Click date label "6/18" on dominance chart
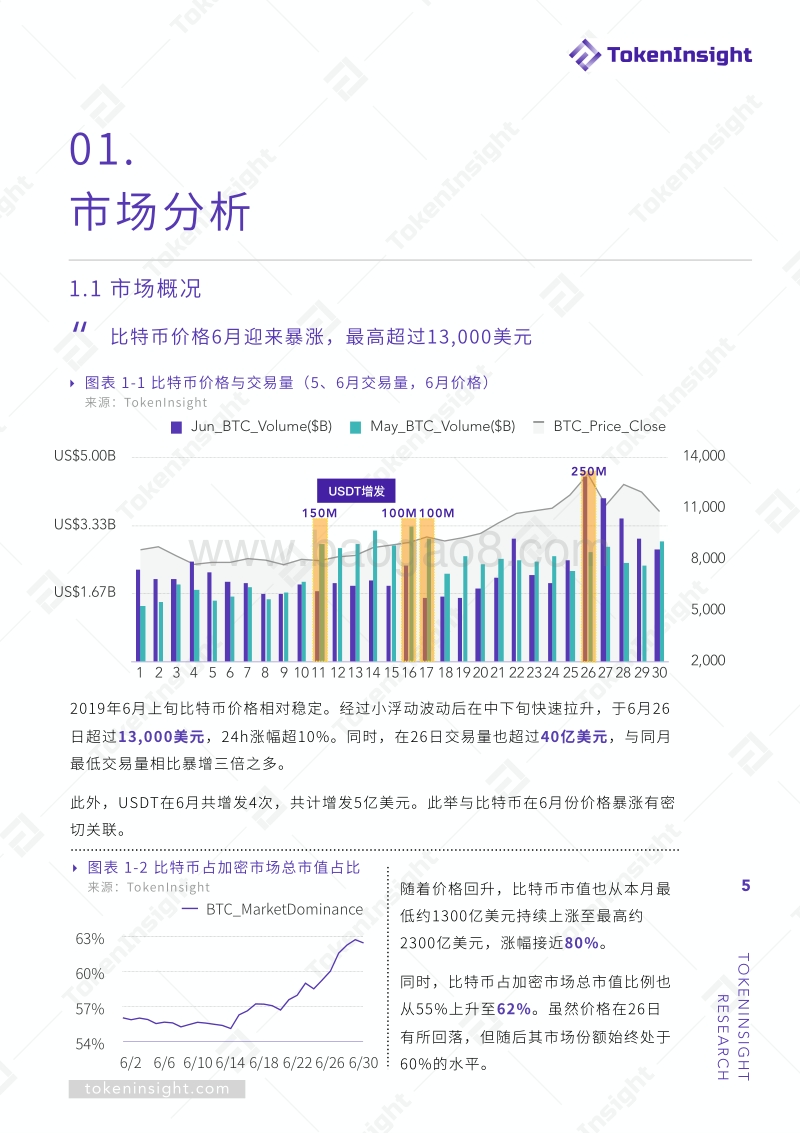The width and height of the screenshot is (800, 1133). pos(264,1063)
